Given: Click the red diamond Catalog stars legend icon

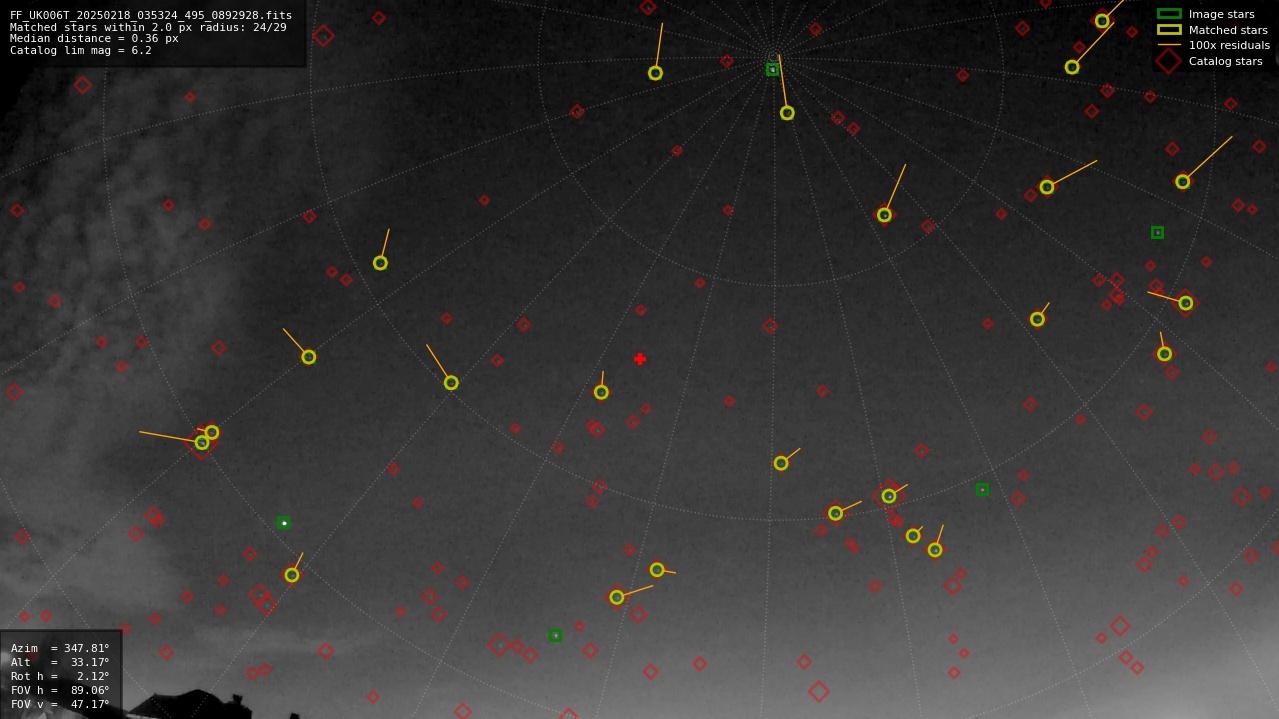Looking at the screenshot, I should (1169, 61).
